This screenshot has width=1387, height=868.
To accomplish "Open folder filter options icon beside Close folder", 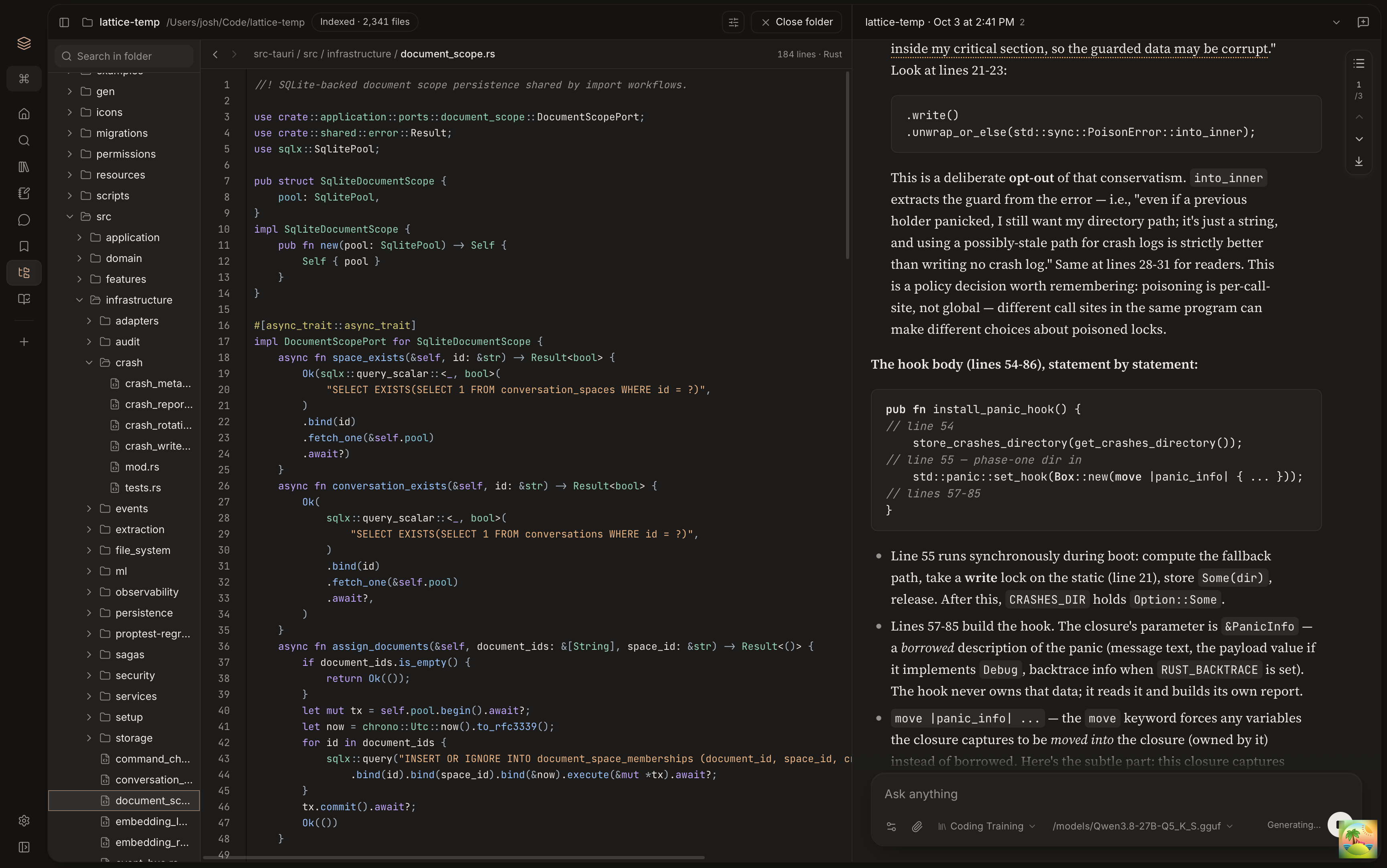I will tap(733, 22).
